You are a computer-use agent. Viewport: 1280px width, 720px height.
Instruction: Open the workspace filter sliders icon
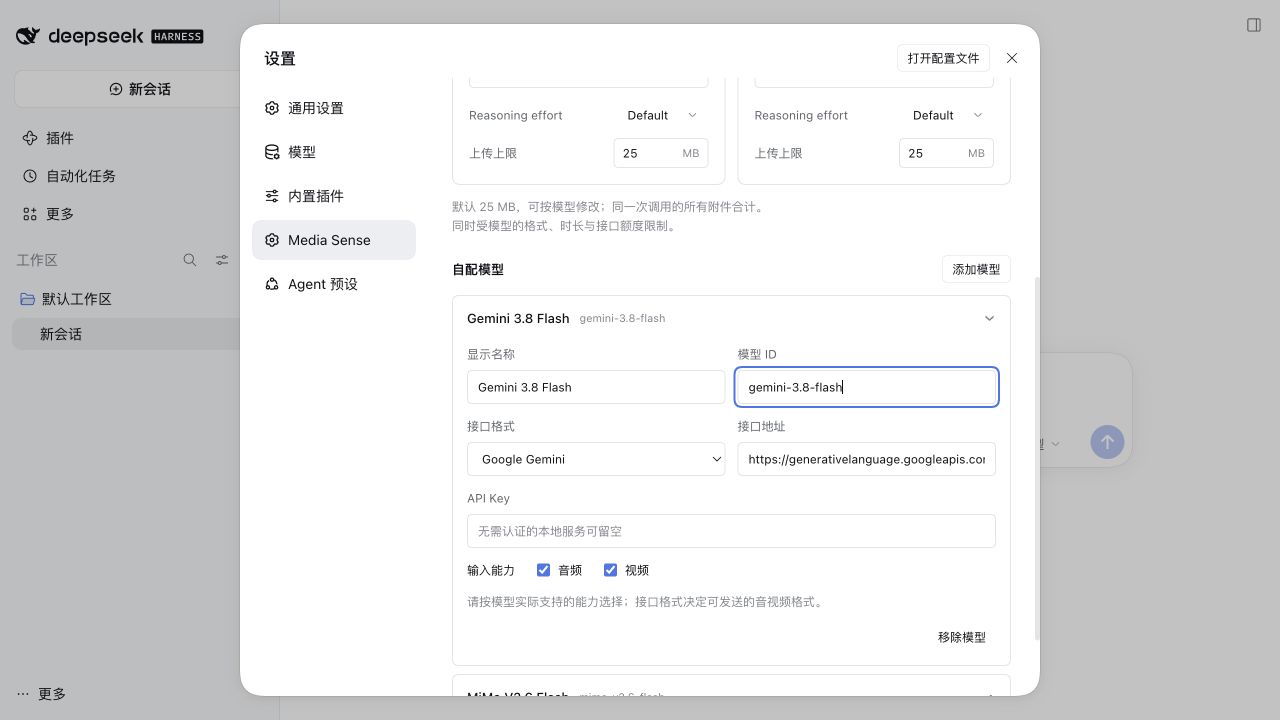click(222, 260)
